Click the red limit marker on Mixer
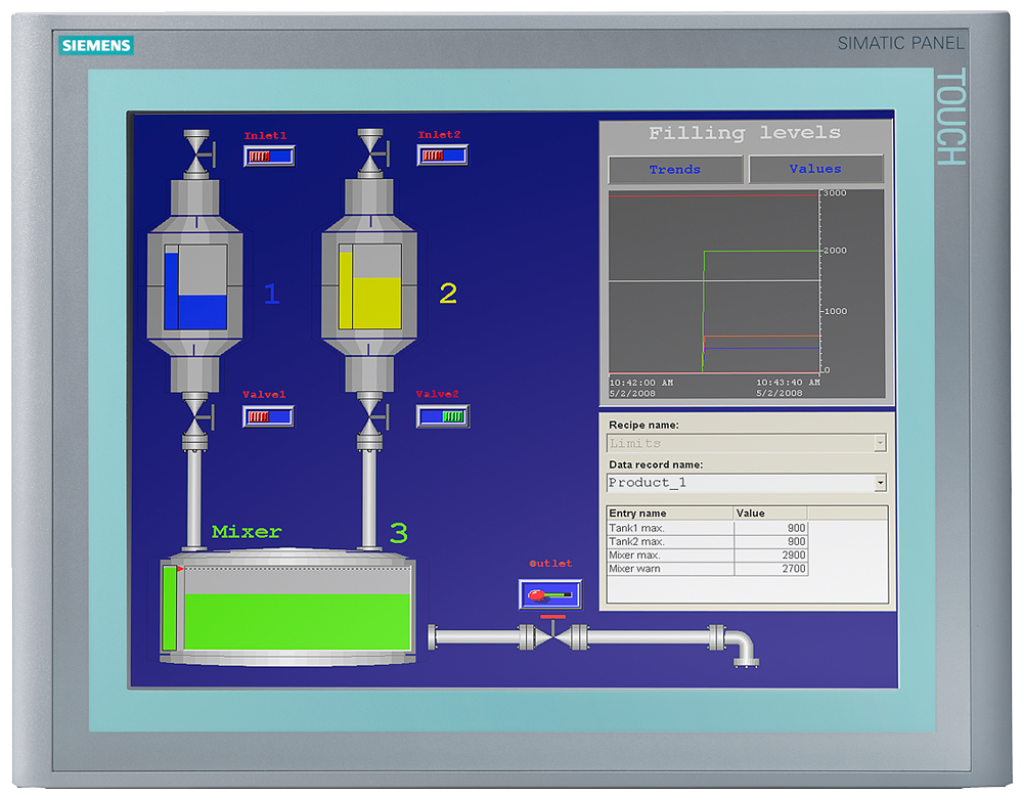1024x800 pixels. coord(180,569)
